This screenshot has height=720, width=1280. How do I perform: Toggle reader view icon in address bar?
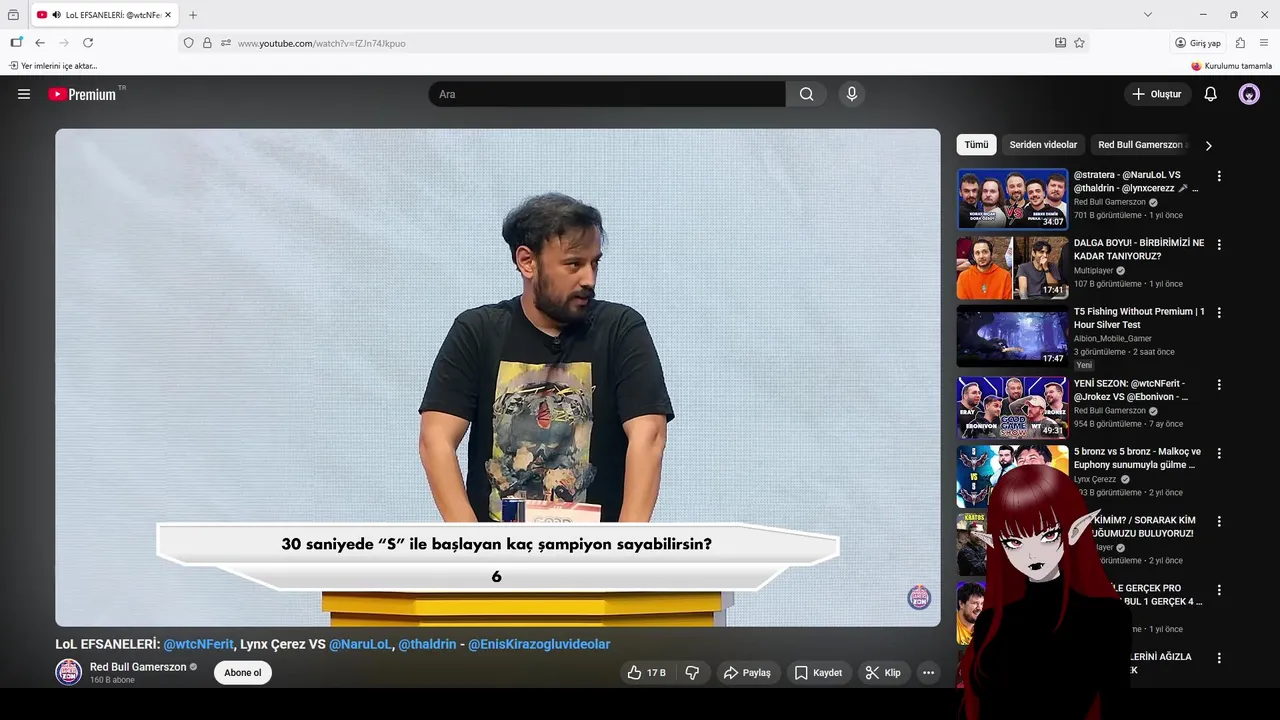pyautogui.click(x=1060, y=43)
